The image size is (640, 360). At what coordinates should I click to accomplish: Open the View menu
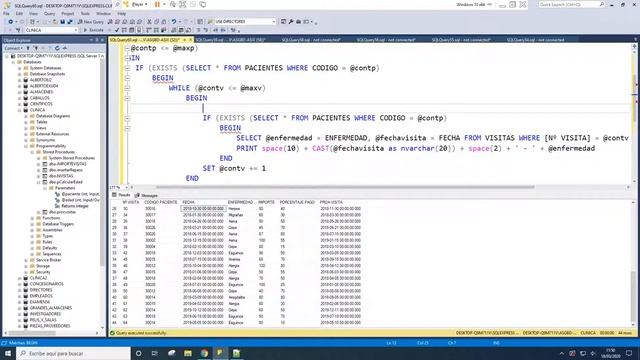(x=33, y=13)
